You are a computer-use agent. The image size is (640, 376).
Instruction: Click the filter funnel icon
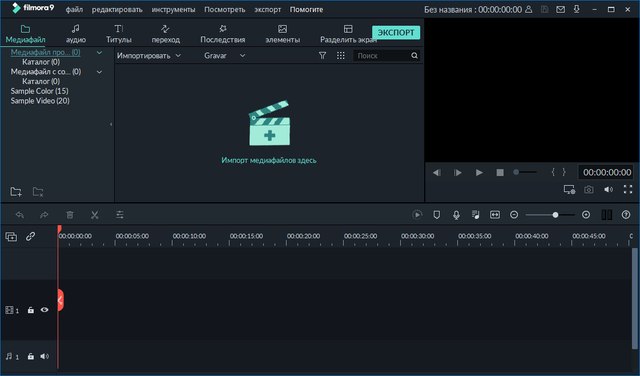click(x=322, y=56)
